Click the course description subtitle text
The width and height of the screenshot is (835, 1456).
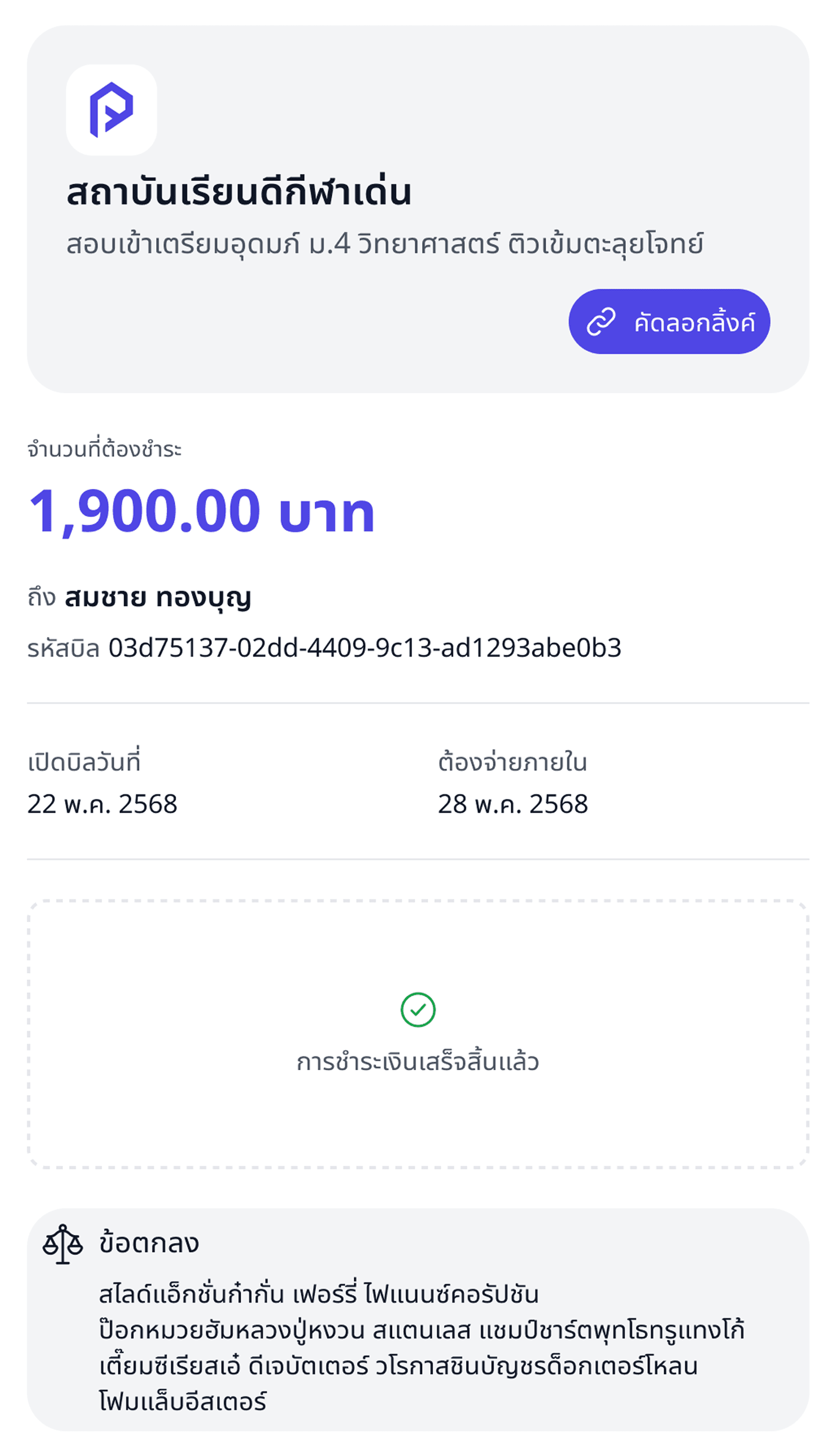click(x=384, y=244)
